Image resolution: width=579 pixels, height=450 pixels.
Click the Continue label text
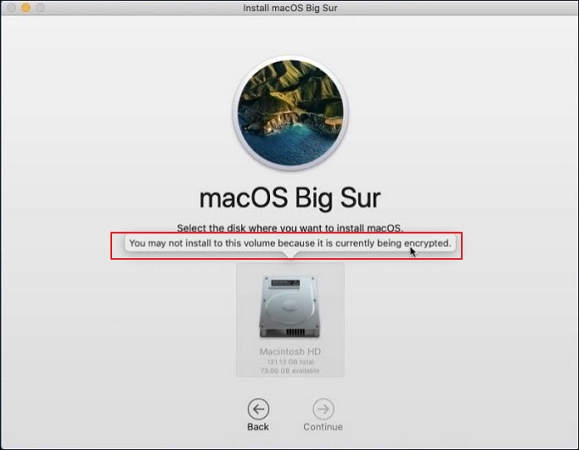click(323, 427)
